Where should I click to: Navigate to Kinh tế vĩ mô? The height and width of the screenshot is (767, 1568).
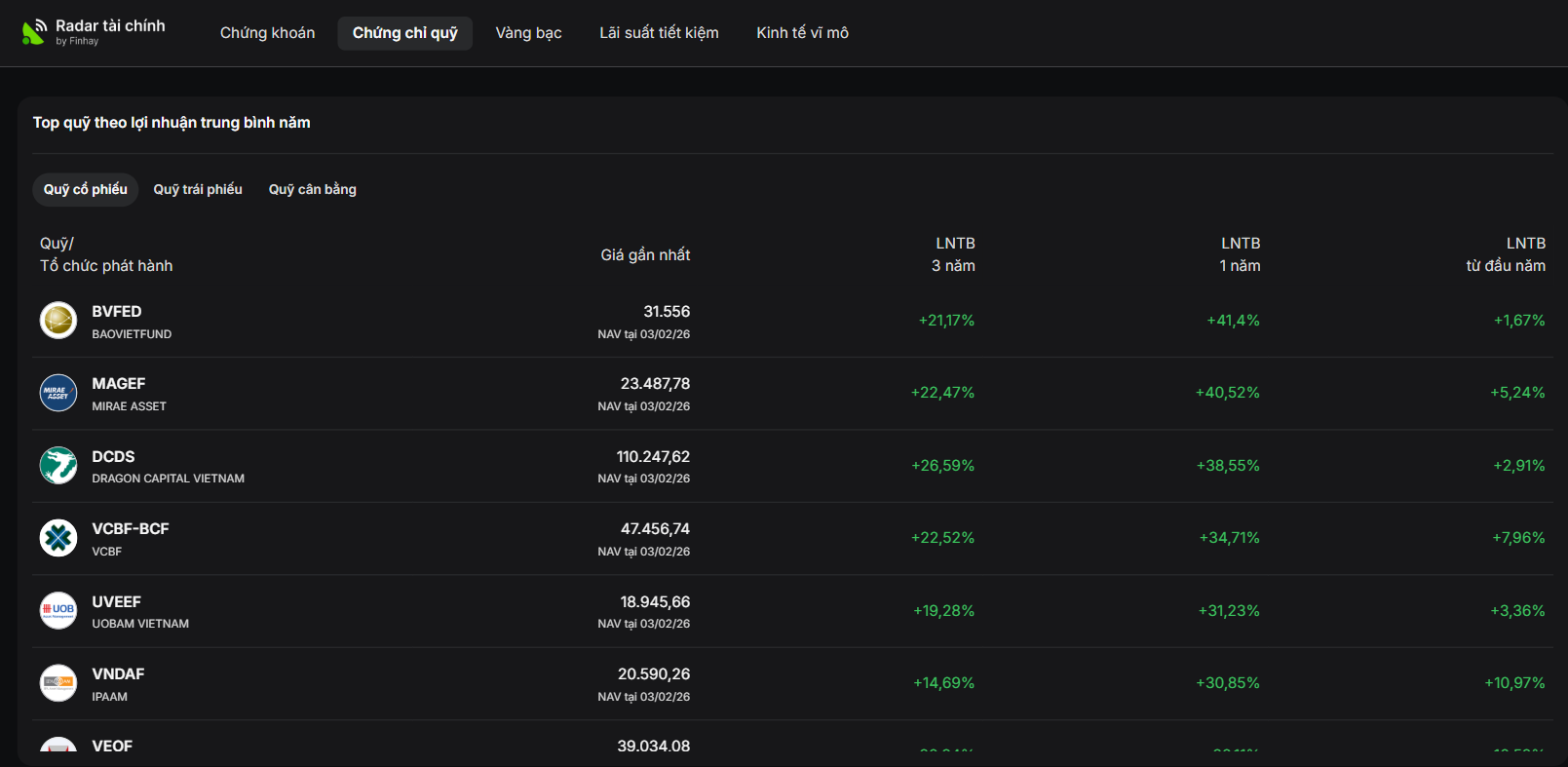802,33
